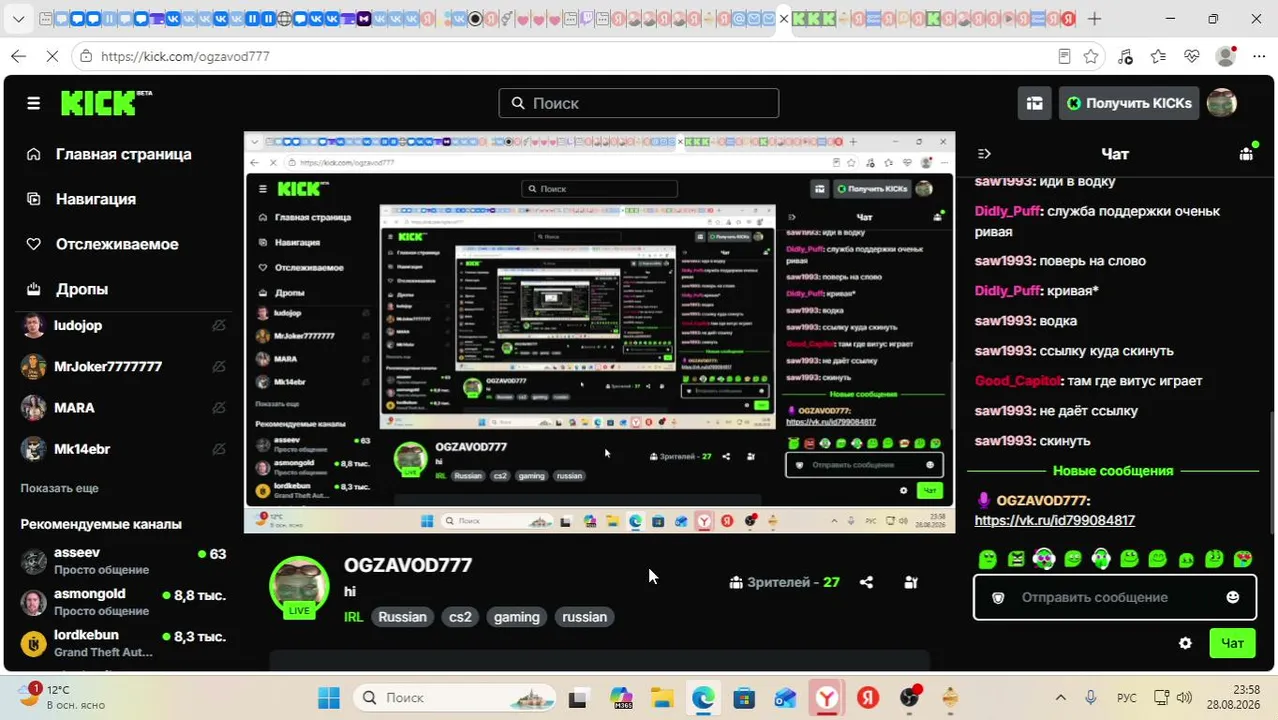Open the user profile avatar menu
The width and height of the screenshot is (1278, 720).
click(1222, 102)
